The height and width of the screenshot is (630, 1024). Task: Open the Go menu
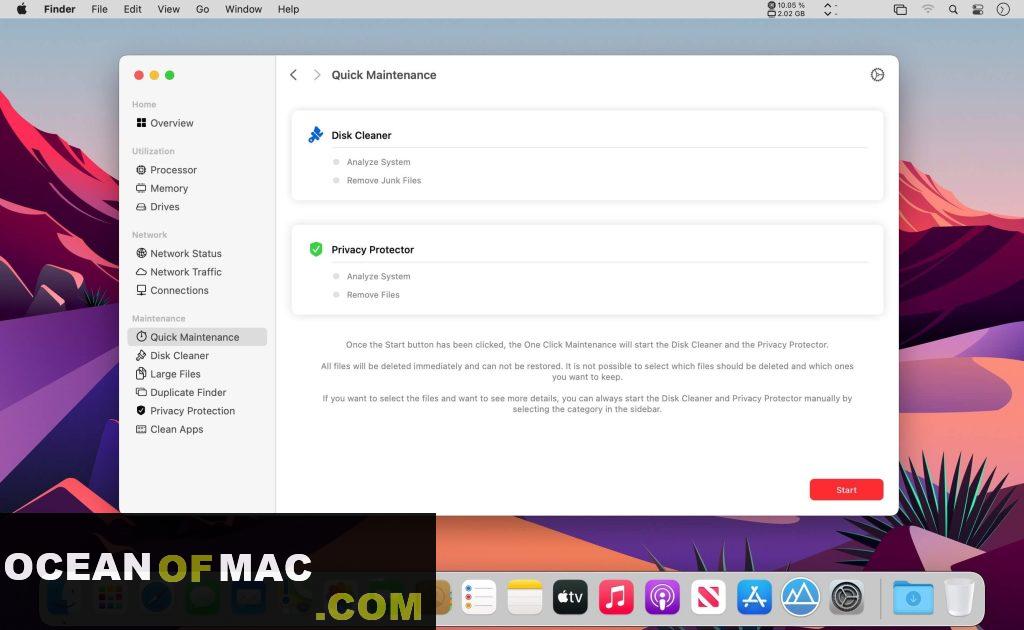pyautogui.click(x=202, y=9)
